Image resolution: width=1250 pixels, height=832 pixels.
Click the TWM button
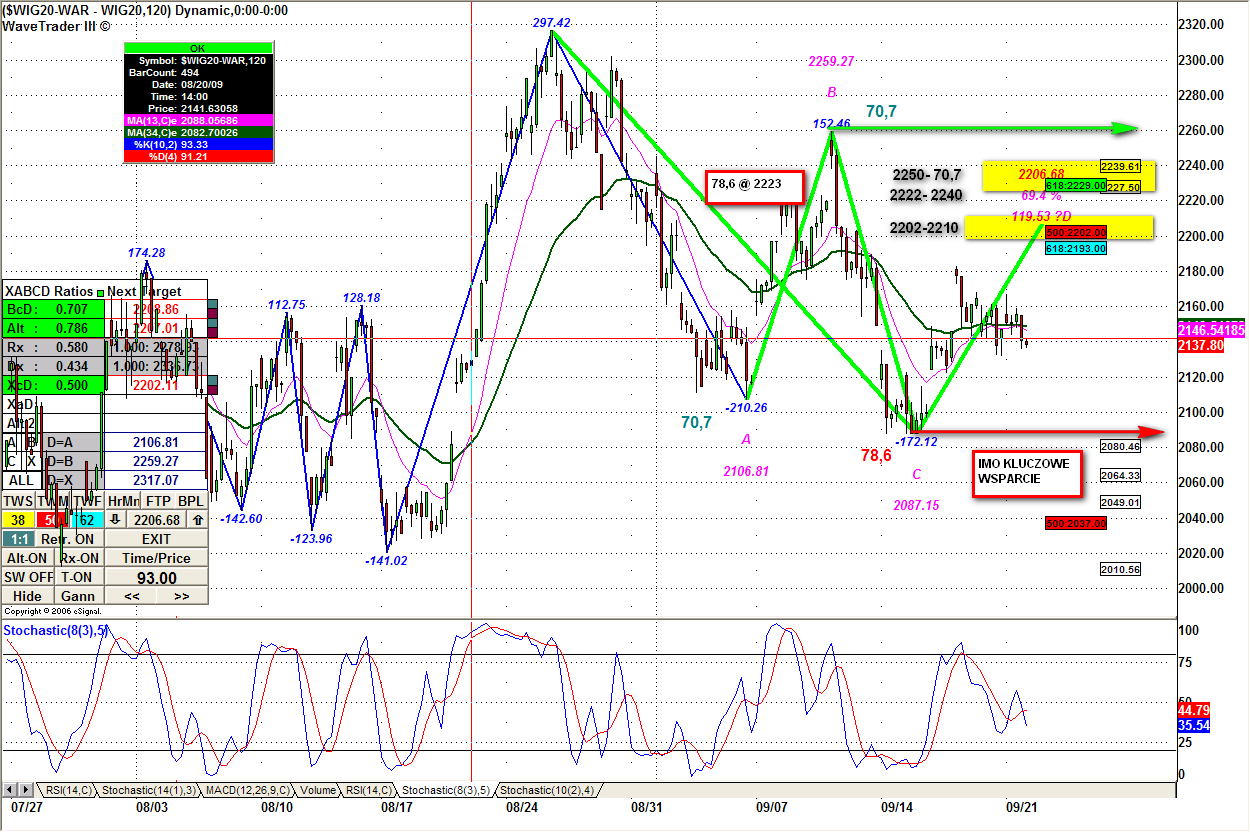[x=52, y=501]
